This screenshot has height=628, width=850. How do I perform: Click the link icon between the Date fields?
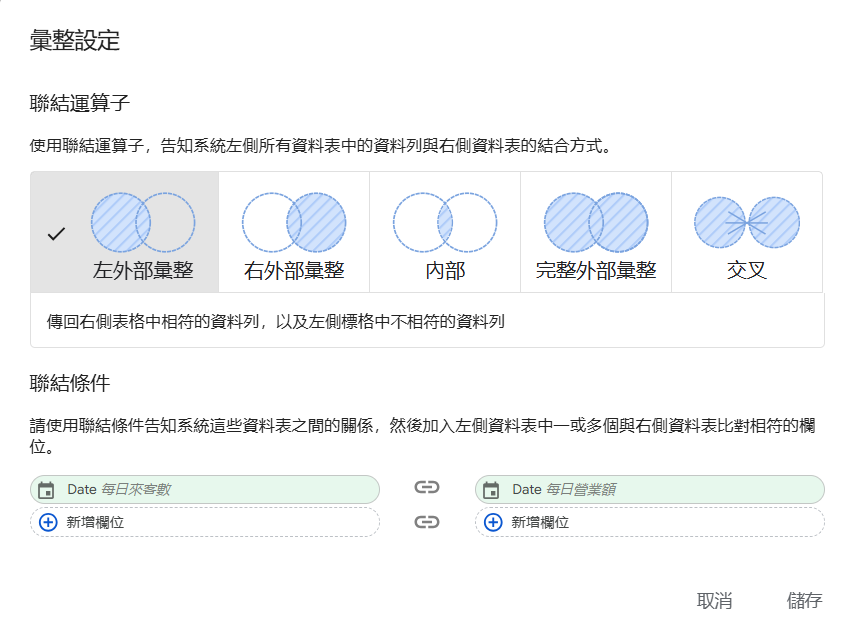(x=427, y=487)
